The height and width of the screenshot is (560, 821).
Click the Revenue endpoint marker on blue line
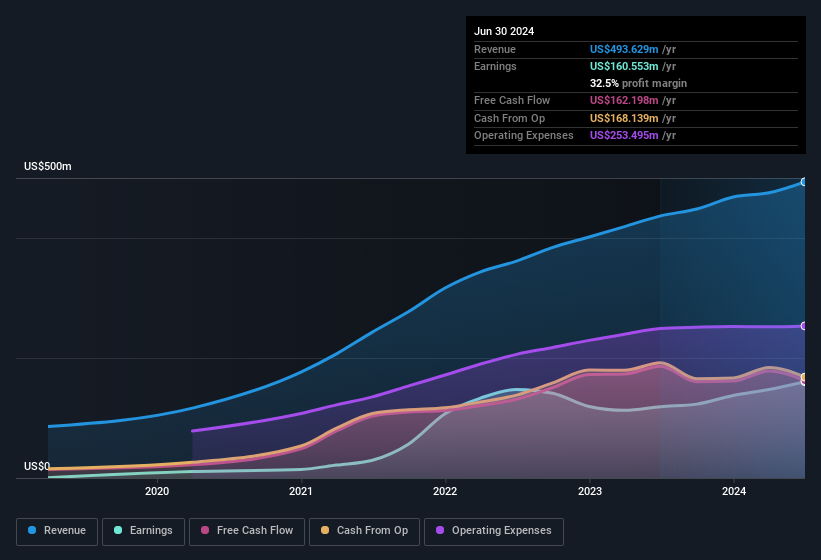click(x=804, y=182)
